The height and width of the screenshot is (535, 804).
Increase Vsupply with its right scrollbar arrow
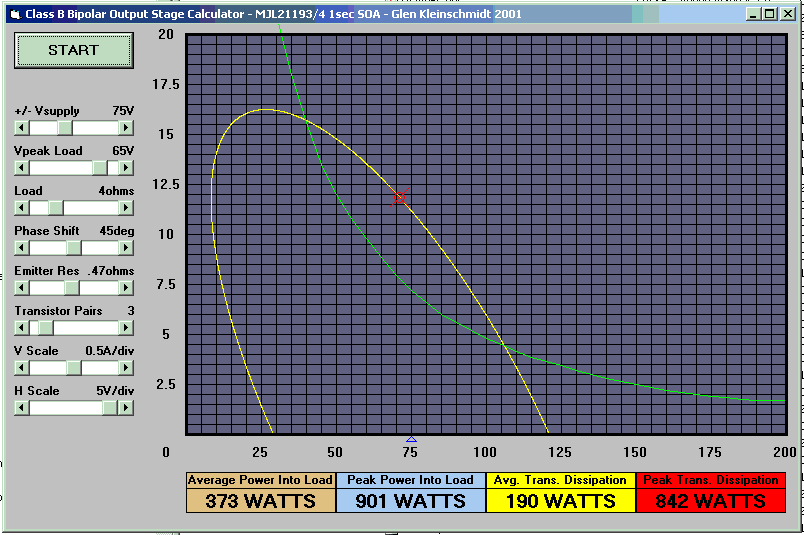point(126,128)
